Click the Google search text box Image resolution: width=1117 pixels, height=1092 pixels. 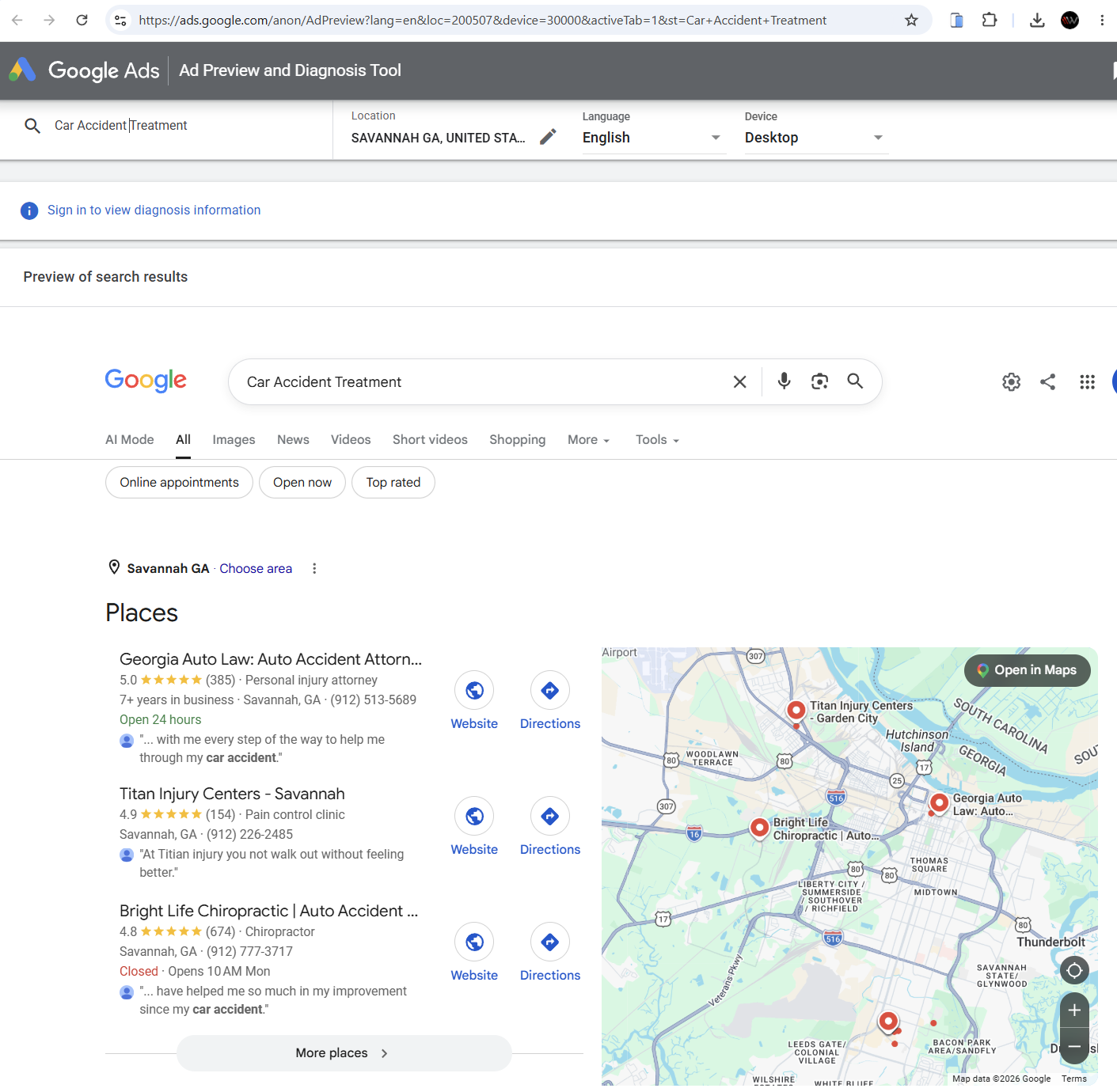click(483, 382)
